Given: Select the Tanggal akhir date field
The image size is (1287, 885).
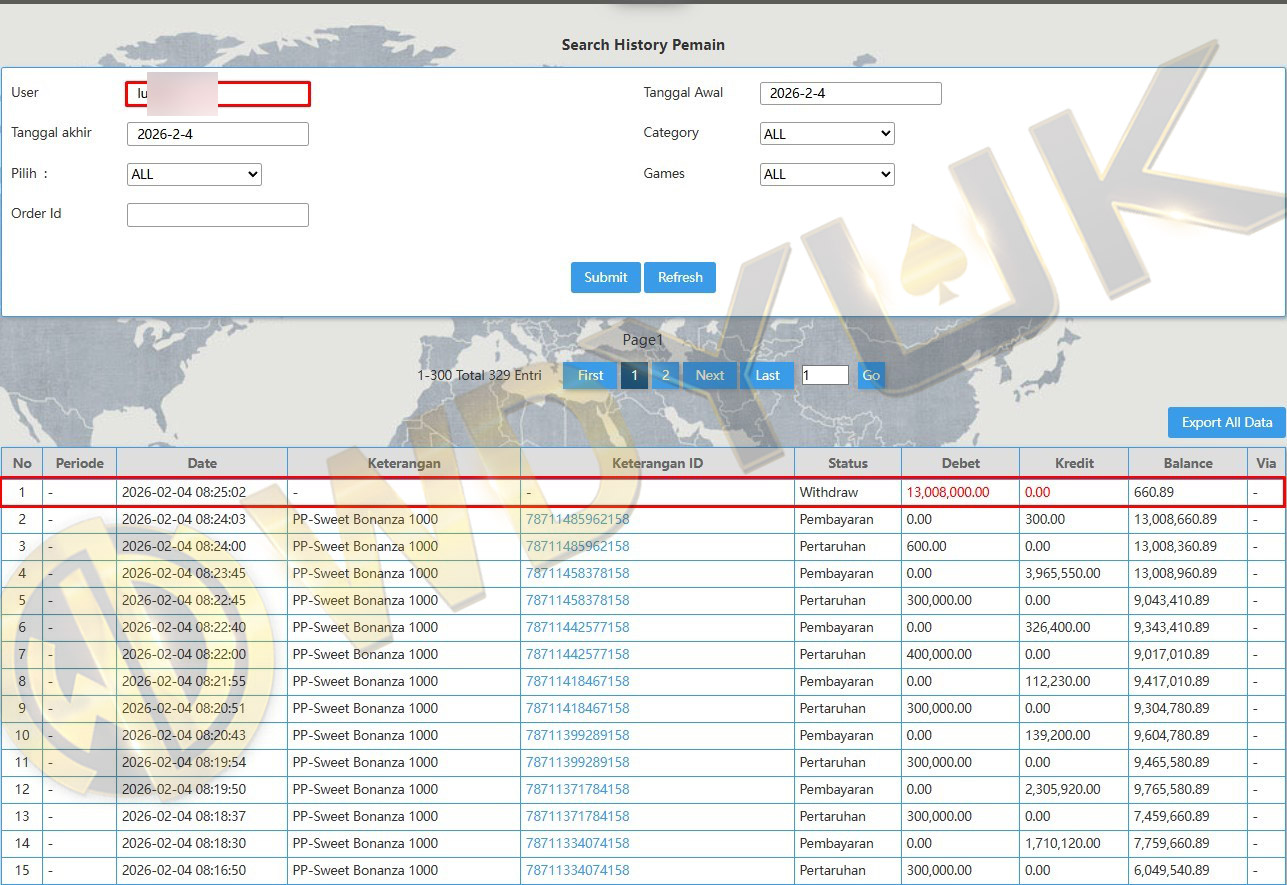Looking at the screenshot, I should click(218, 134).
